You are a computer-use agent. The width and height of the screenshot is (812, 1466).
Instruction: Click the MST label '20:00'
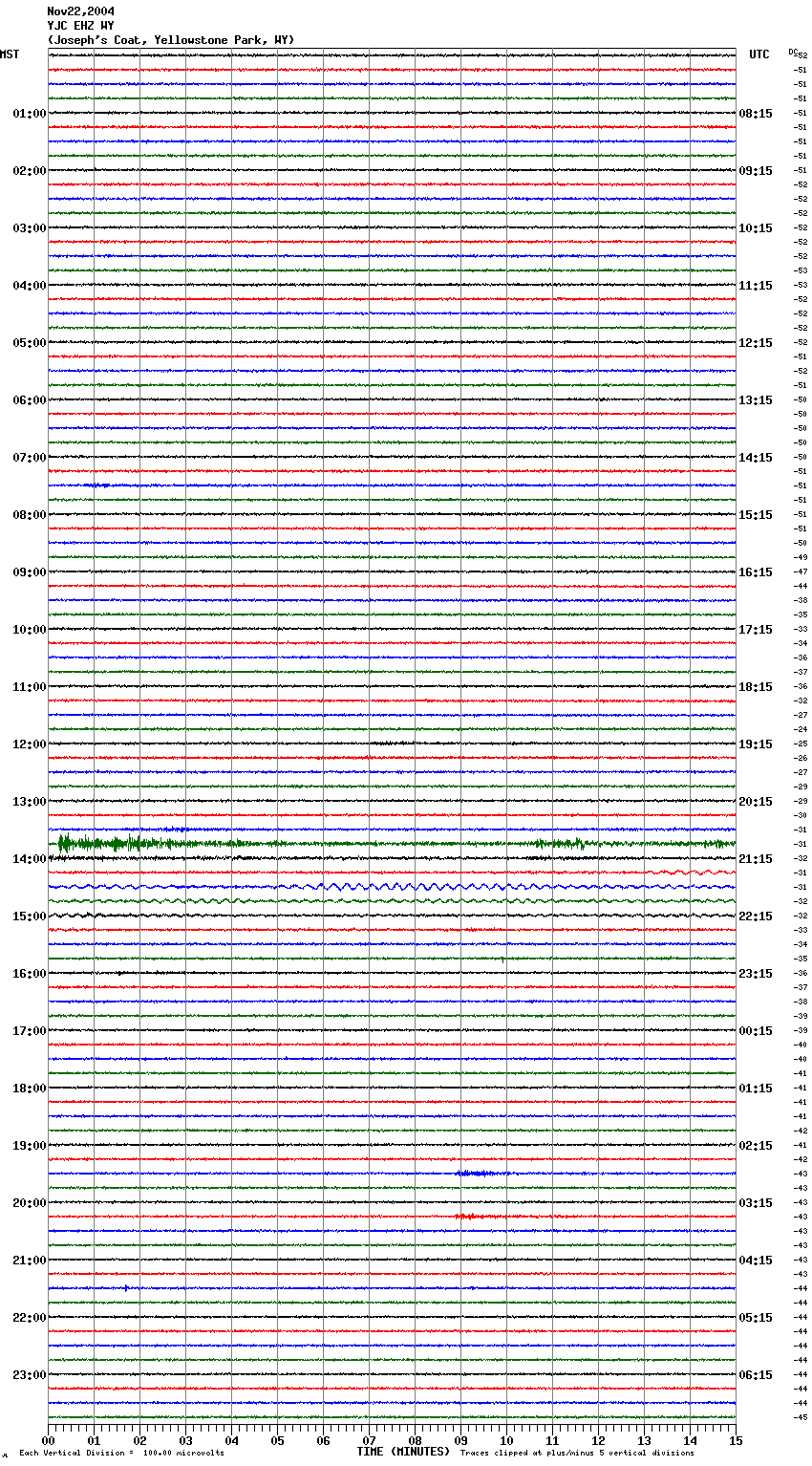pos(30,1203)
